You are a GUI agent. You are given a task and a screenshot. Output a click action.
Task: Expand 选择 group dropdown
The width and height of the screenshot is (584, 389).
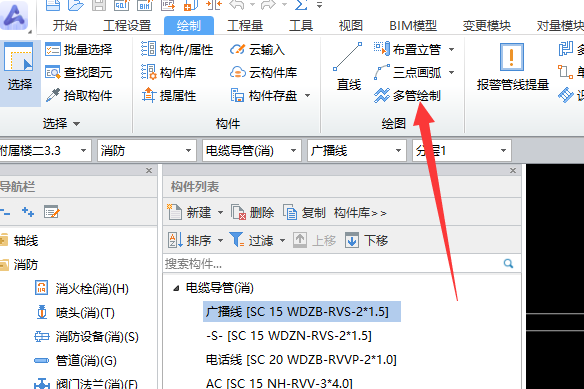76,124
